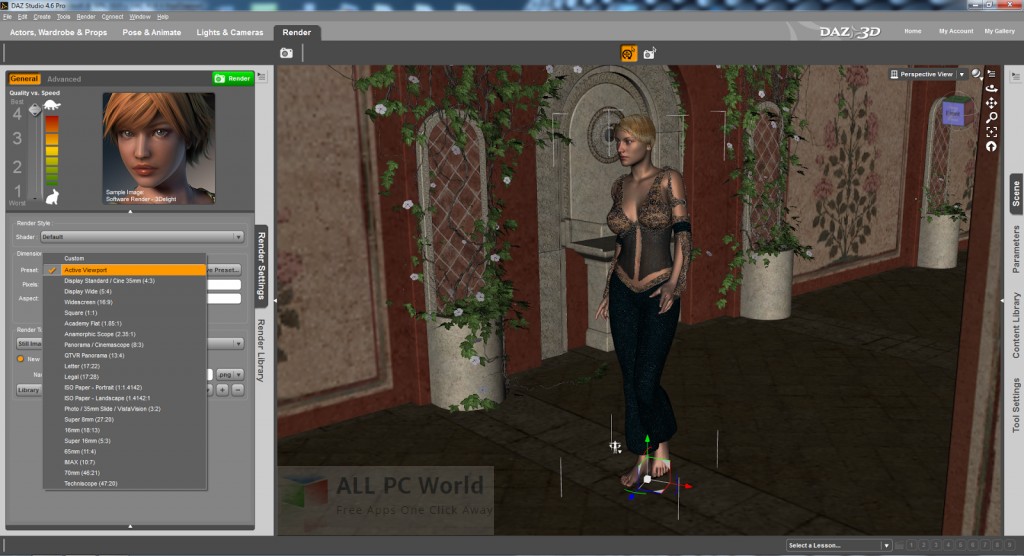Open the My Account link
This screenshot has height=556, width=1024.
tap(956, 31)
